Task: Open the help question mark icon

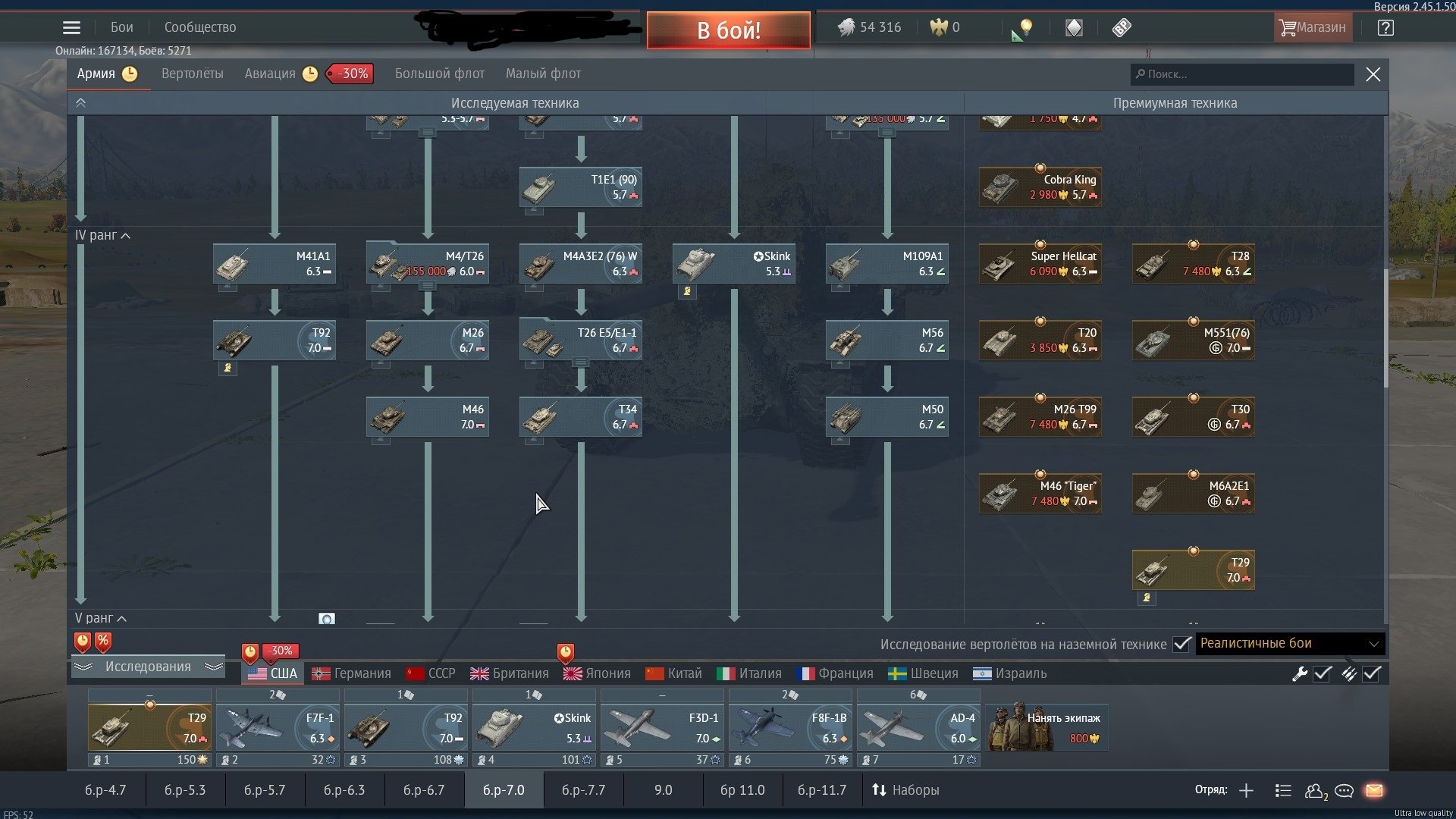Action: (1385, 28)
